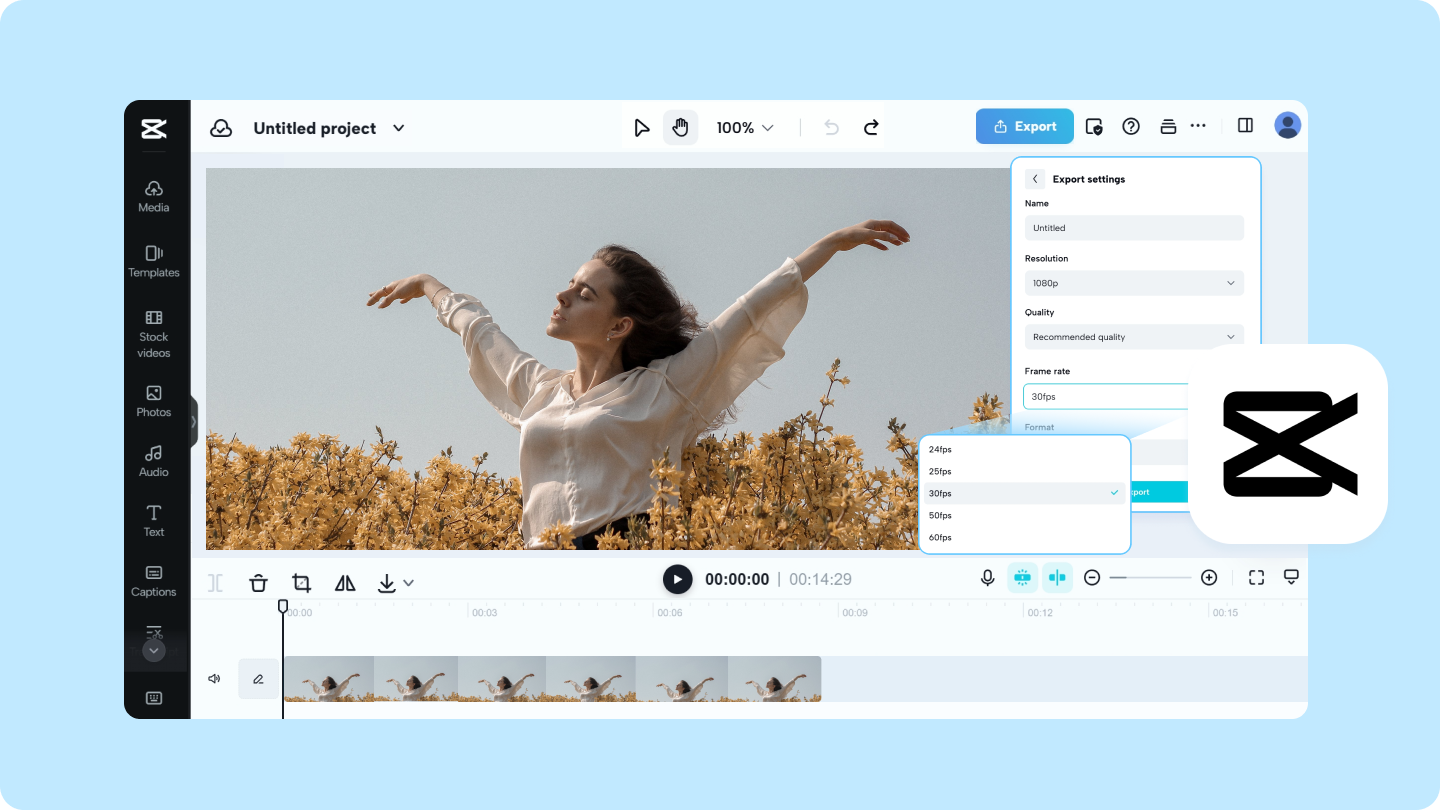1440x810 pixels.
Task: Click the CapCut logo in the sidebar
Action: click(154, 128)
